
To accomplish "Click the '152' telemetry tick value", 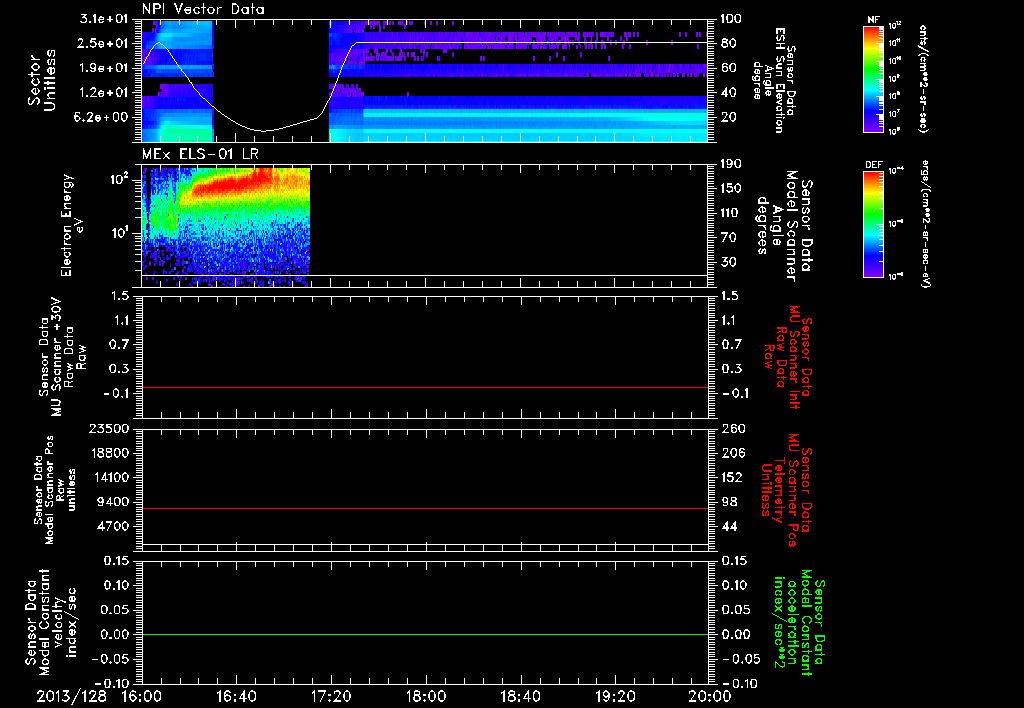I will point(732,477).
